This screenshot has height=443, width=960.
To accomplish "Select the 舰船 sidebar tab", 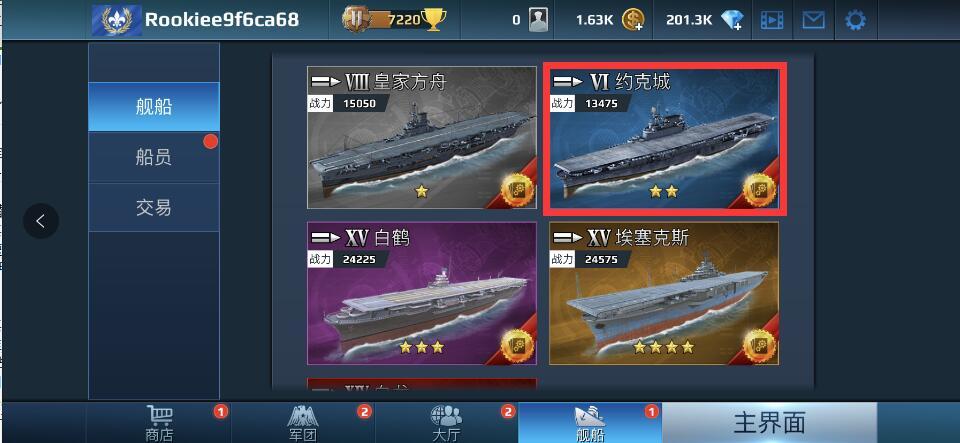I will [154, 107].
